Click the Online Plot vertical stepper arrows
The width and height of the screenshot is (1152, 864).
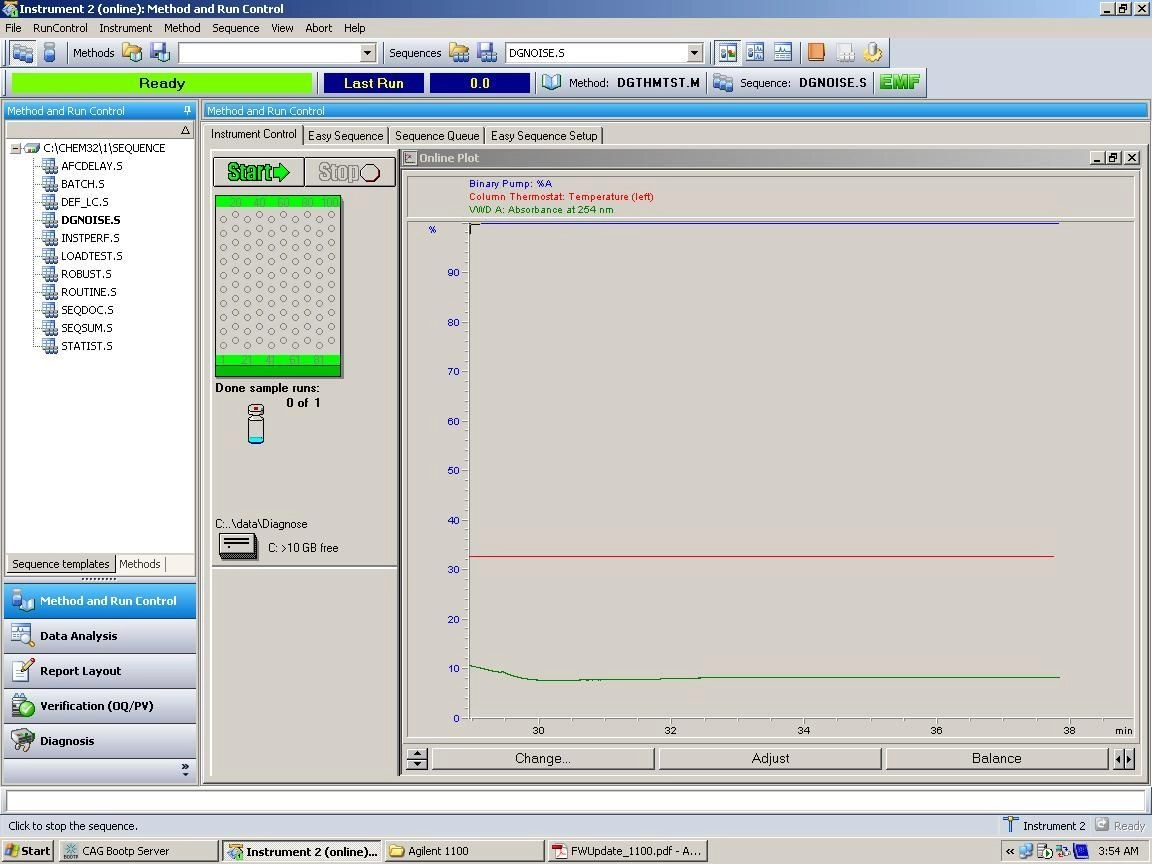pos(417,758)
